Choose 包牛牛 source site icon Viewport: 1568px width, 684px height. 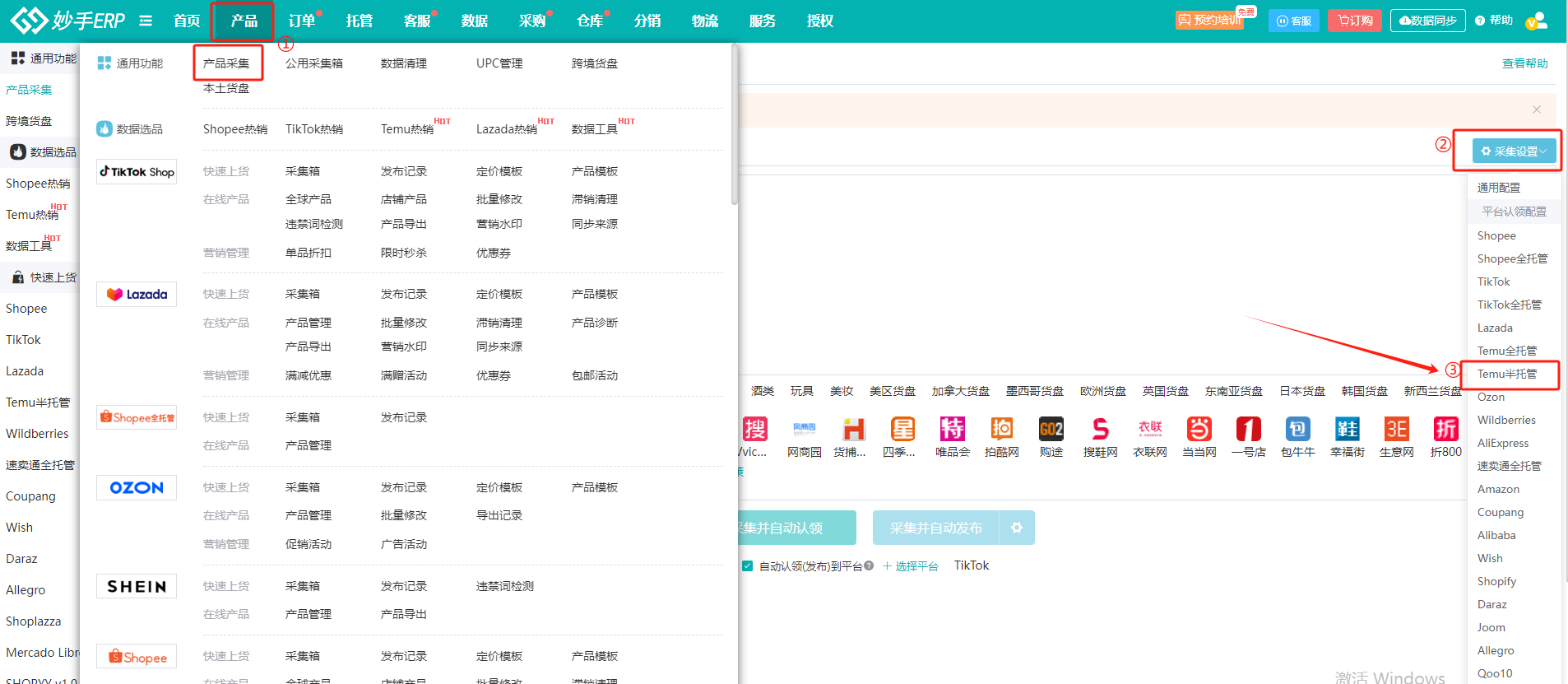point(1297,429)
